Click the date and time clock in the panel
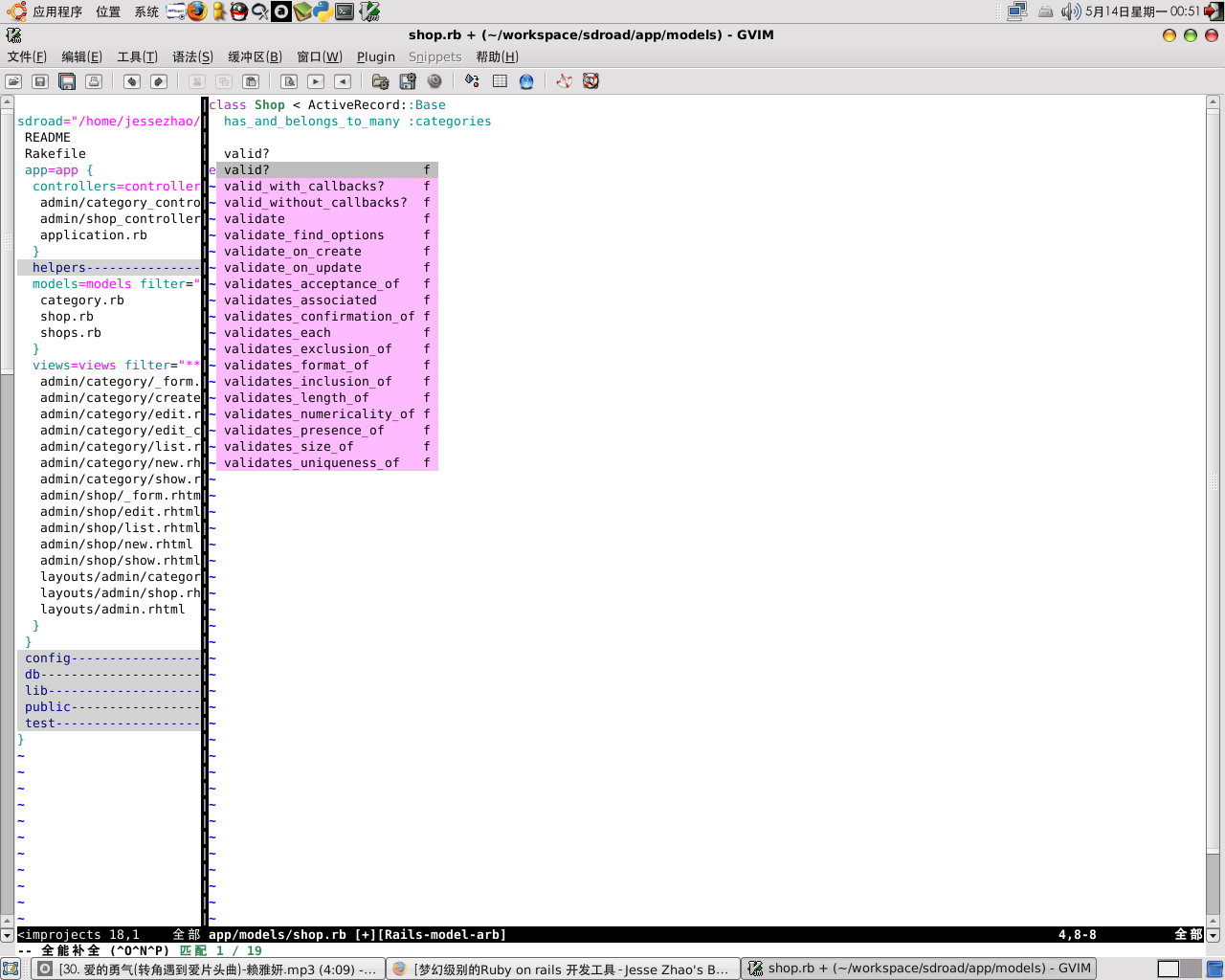 (x=1143, y=11)
